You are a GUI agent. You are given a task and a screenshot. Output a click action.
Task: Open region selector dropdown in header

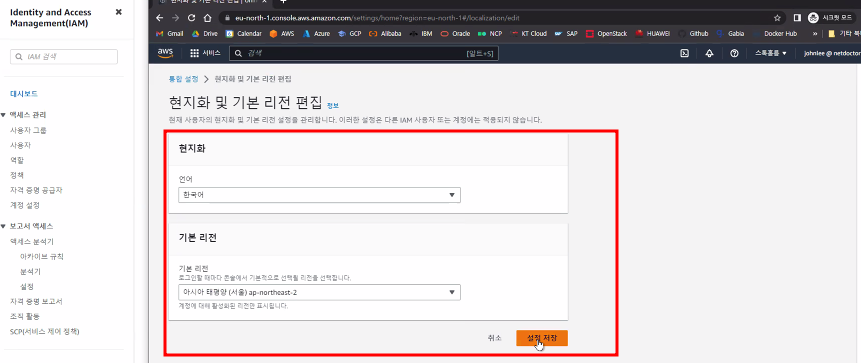pos(770,53)
